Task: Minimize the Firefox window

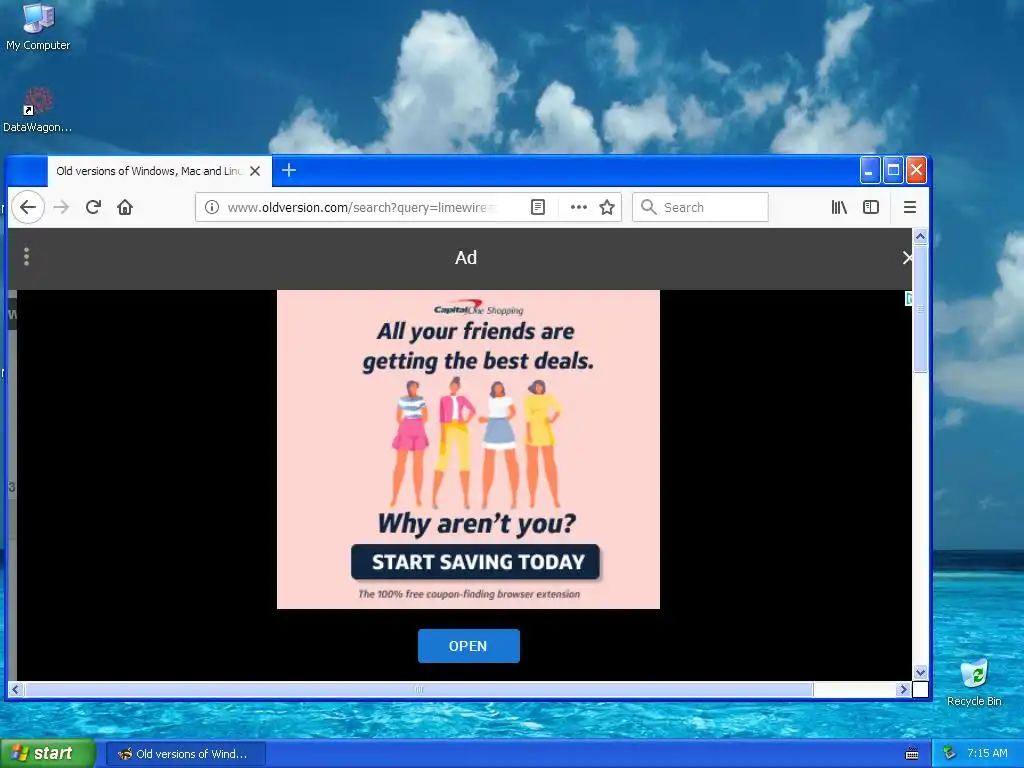Action: point(869,170)
